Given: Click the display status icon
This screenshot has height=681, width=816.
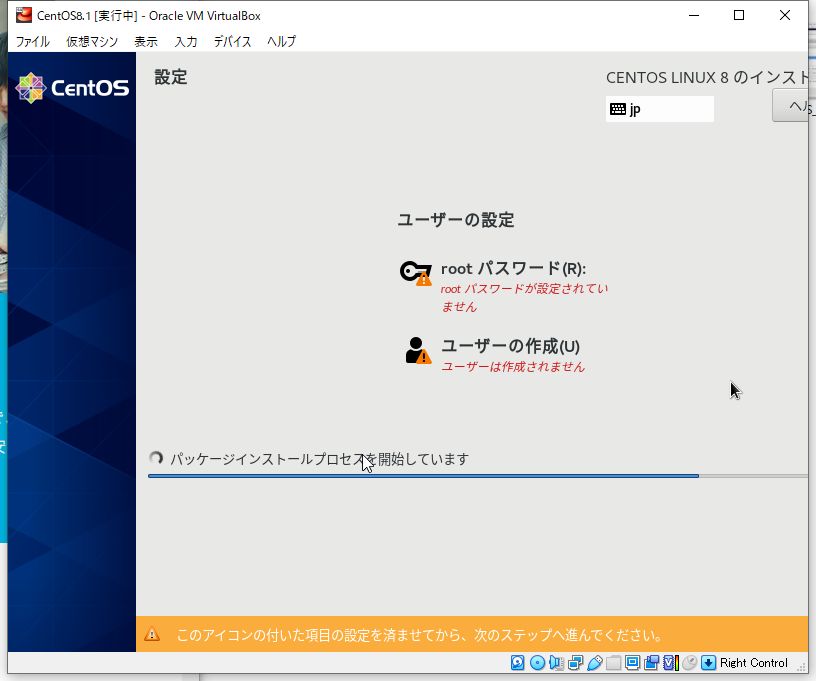Looking at the screenshot, I should click(632, 662).
